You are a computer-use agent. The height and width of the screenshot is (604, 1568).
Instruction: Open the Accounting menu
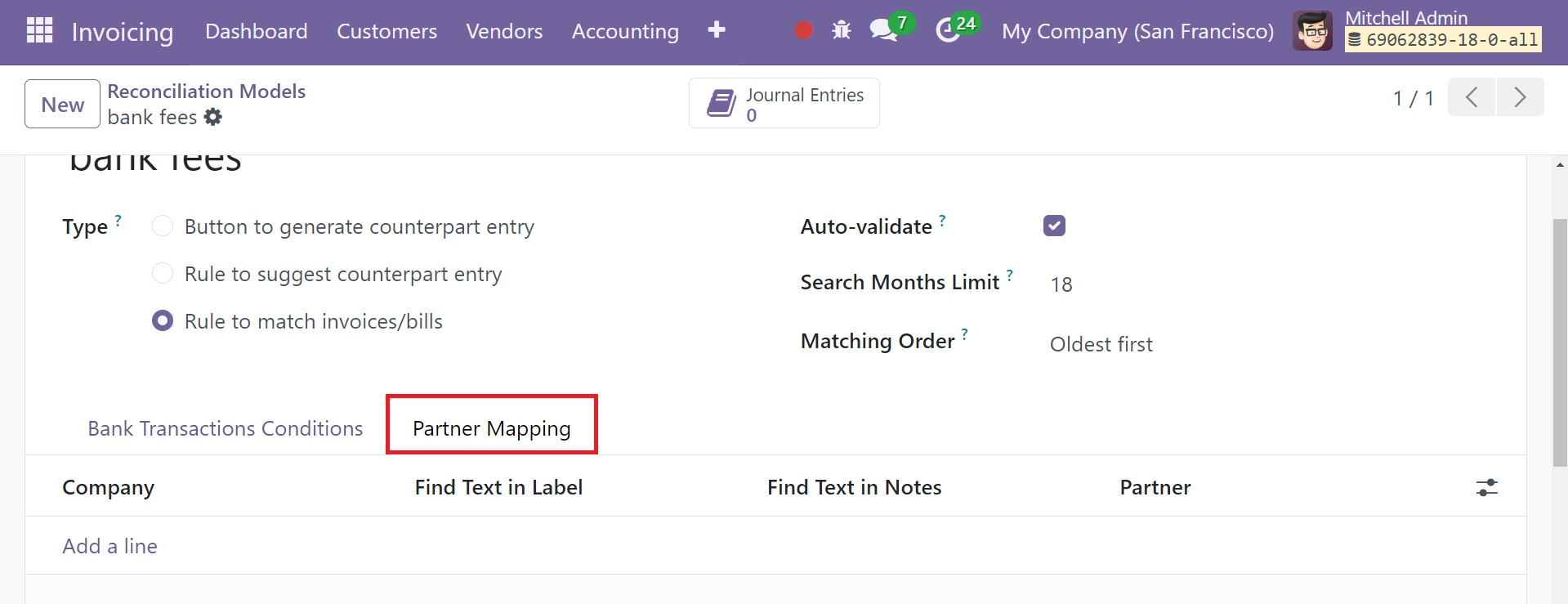coord(625,31)
